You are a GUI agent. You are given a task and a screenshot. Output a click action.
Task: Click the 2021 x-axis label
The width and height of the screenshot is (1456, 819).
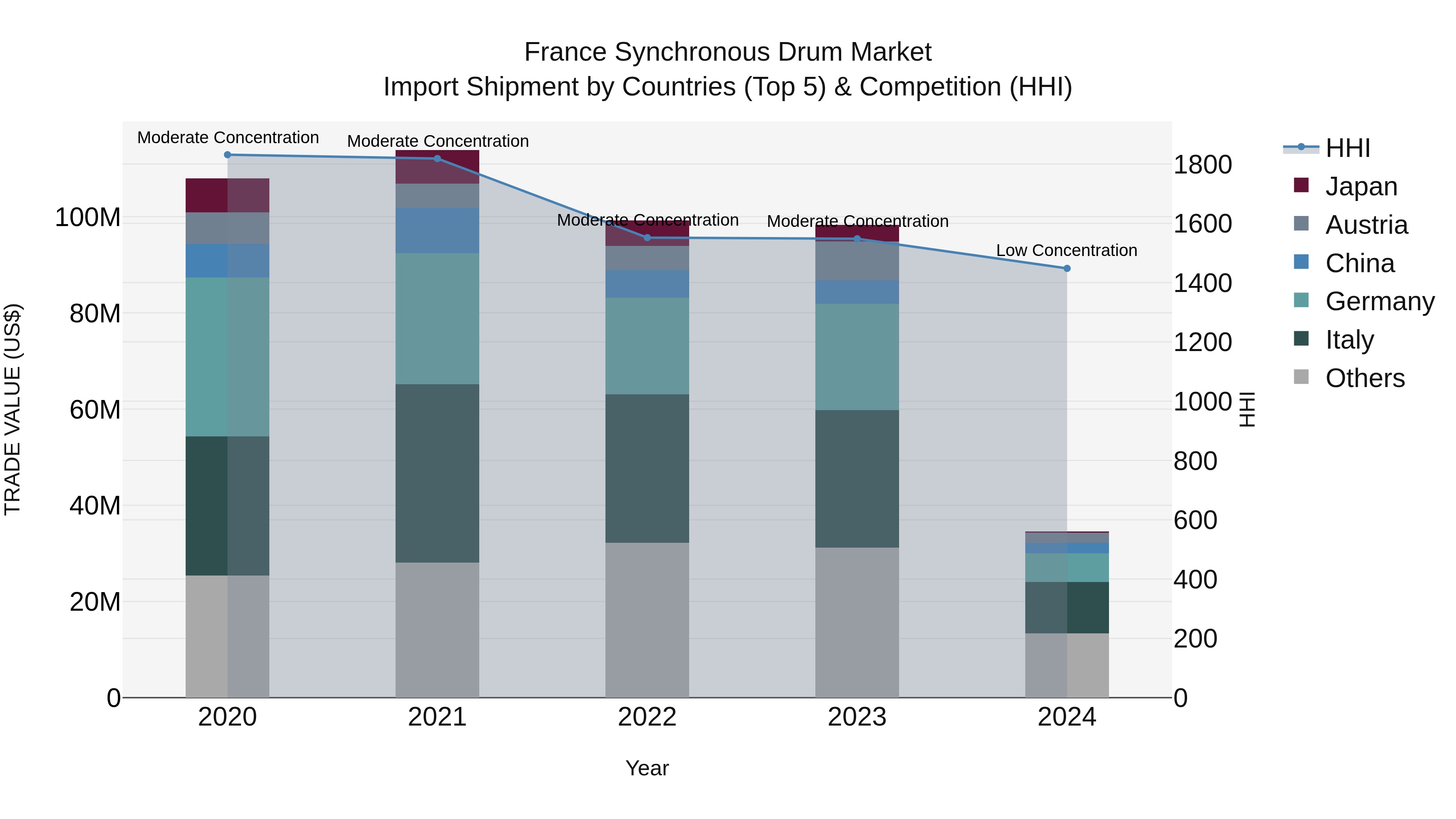click(437, 717)
